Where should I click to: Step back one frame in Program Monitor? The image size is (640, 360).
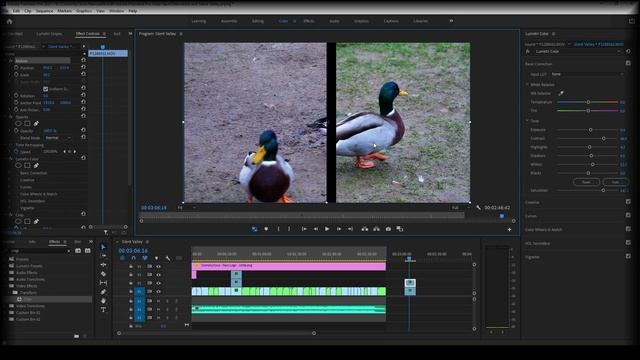point(316,229)
